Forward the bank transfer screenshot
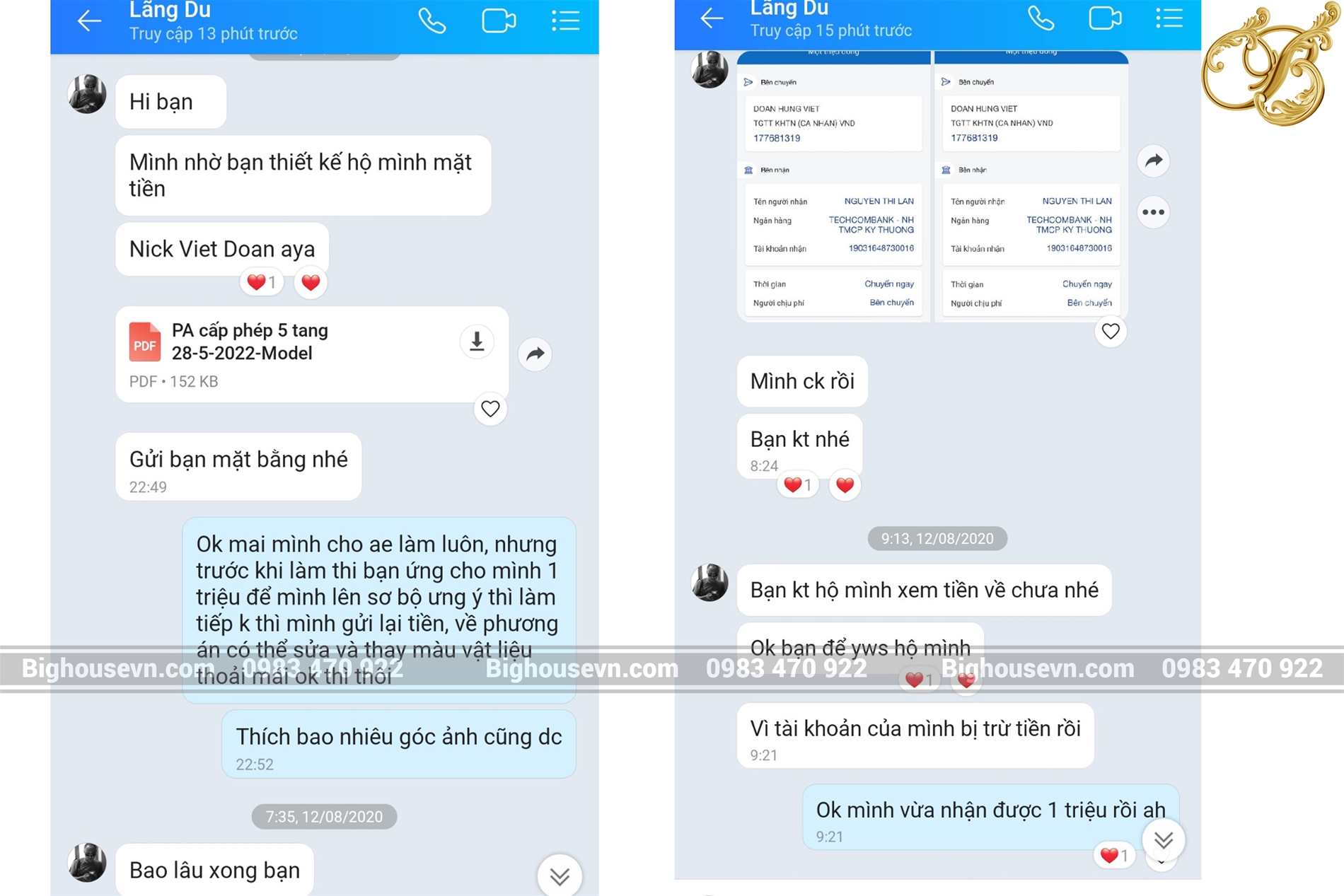The image size is (1344, 896). (x=1154, y=161)
